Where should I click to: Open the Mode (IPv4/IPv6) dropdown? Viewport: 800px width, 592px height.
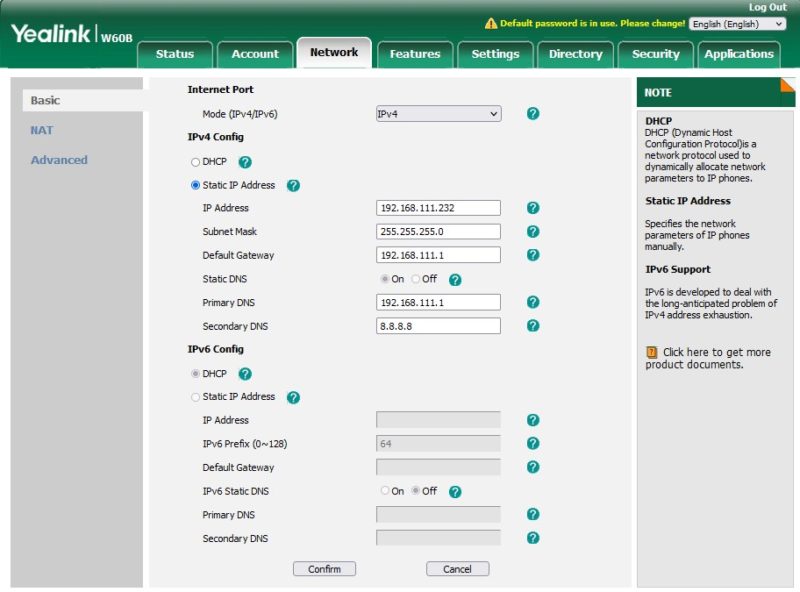pos(440,113)
